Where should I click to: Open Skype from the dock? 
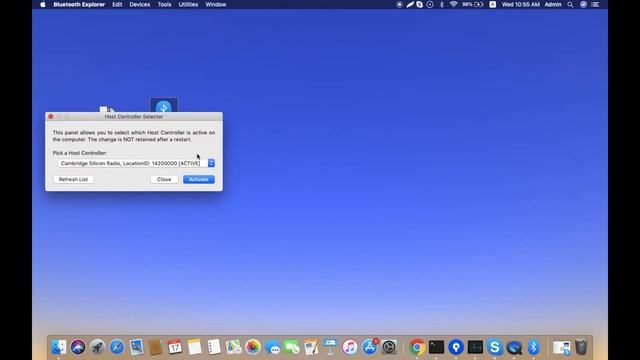tap(495, 347)
